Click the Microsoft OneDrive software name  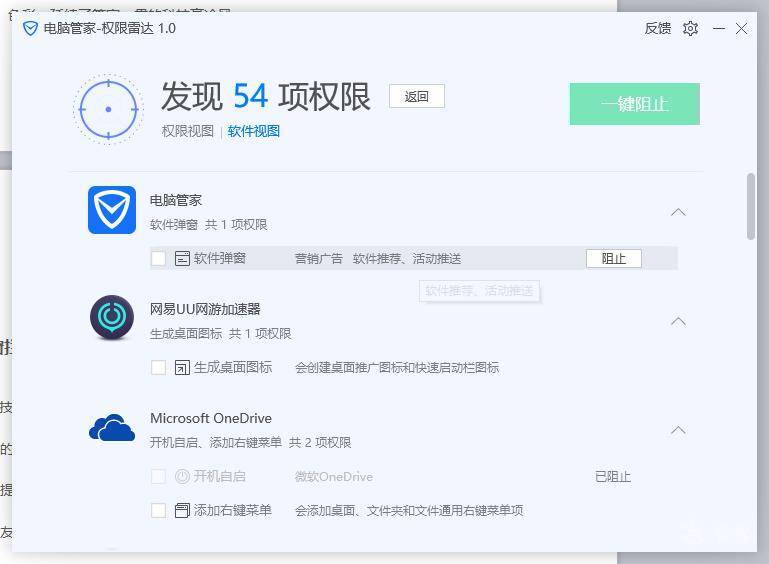pyautogui.click(x=211, y=418)
